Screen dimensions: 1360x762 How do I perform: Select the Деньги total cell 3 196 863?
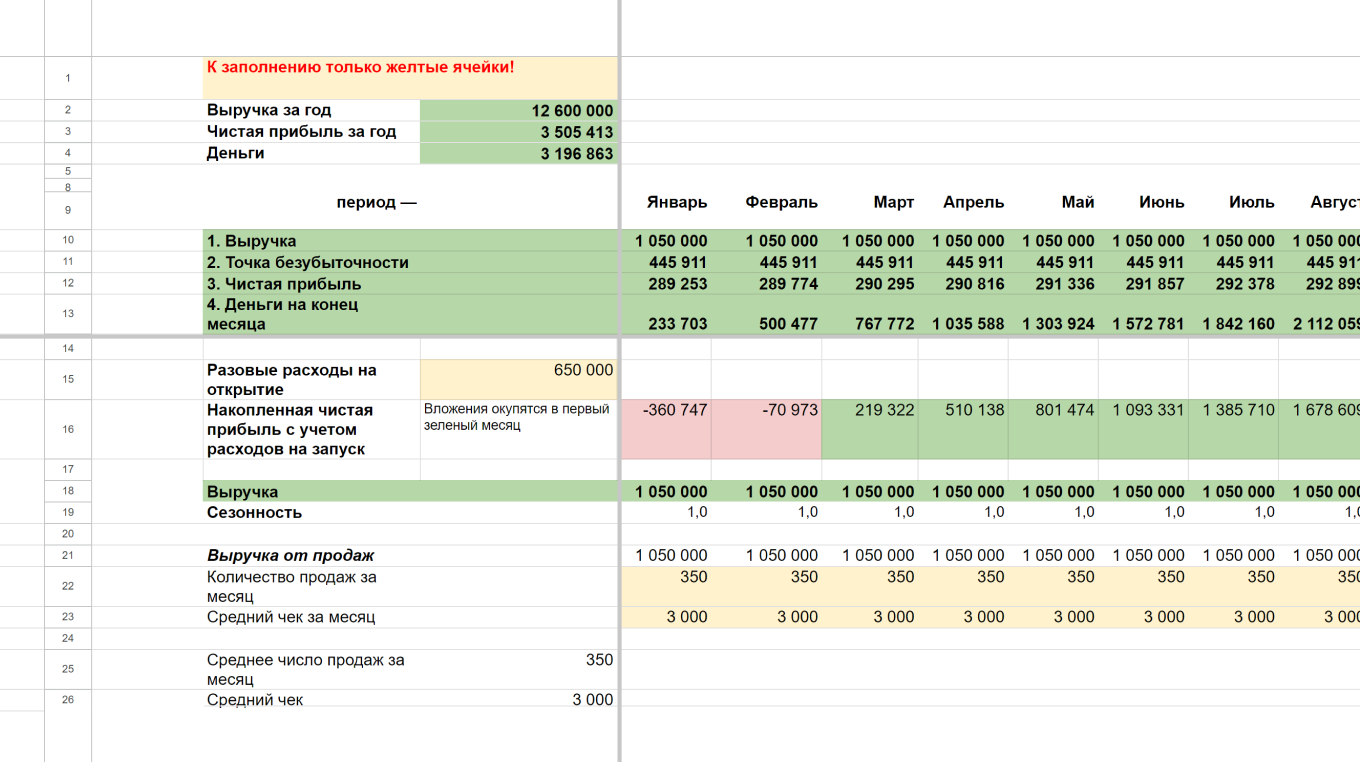click(x=519, y=153)
